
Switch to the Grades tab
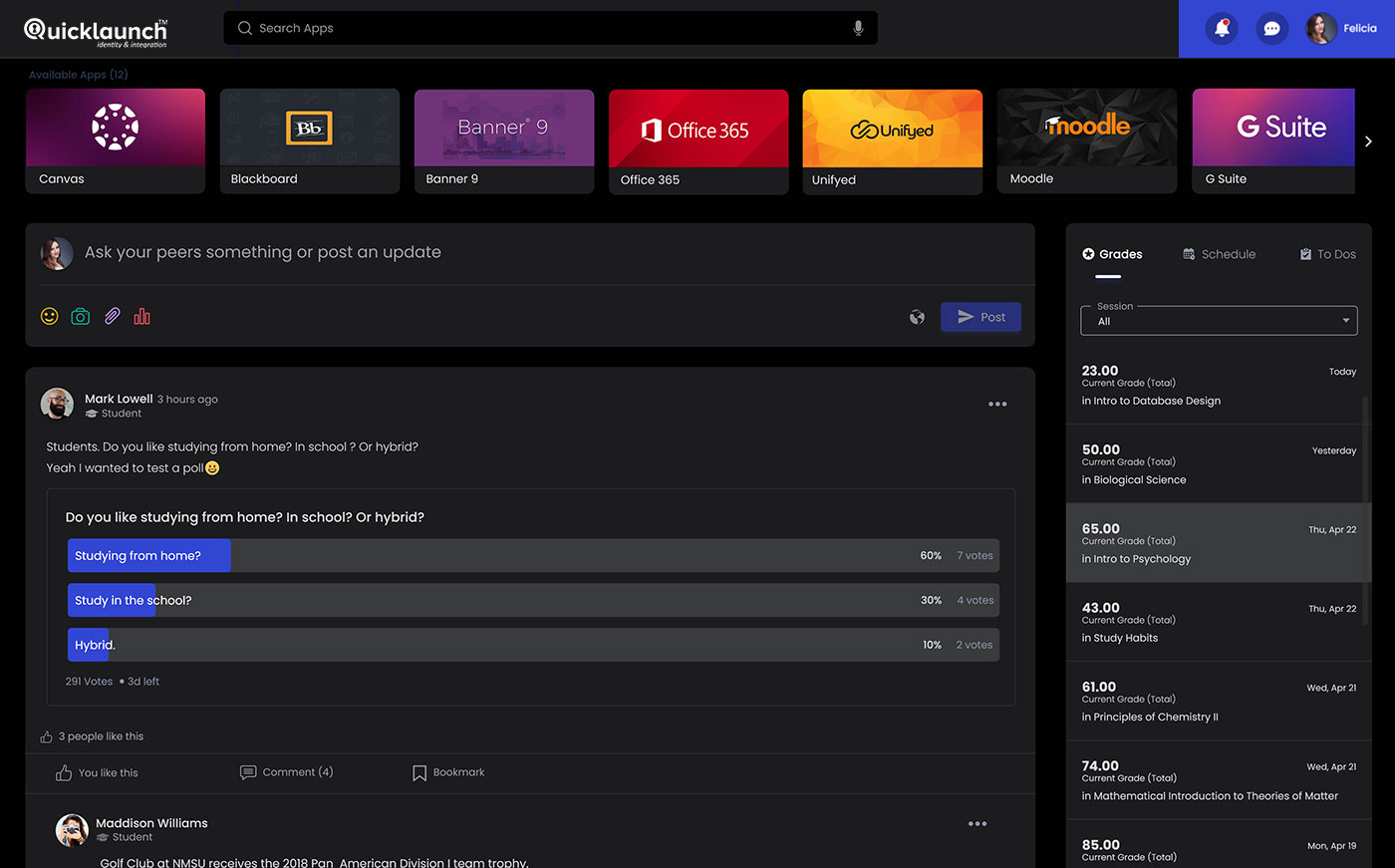coord(1113,254)
